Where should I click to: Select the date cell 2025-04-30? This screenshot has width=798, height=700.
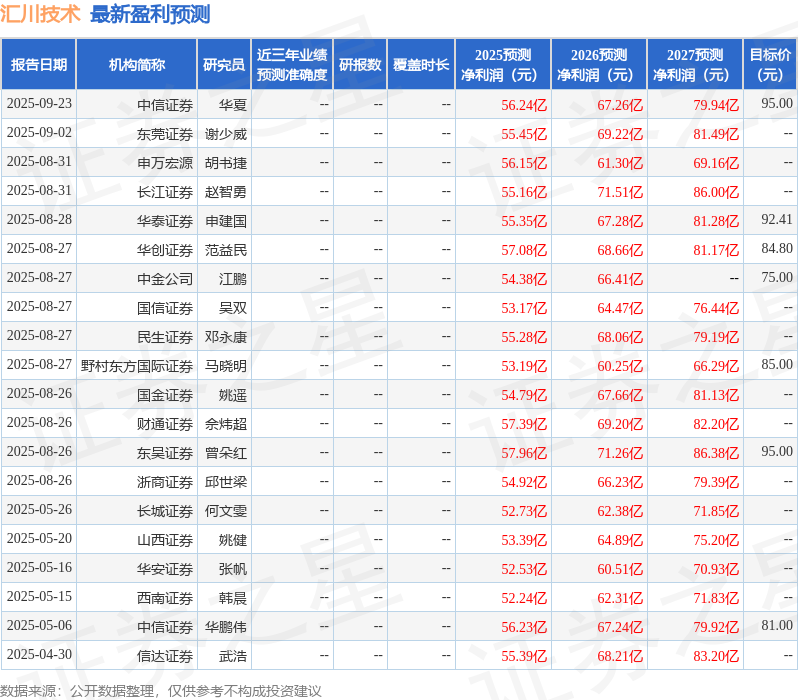pos(39,655)
